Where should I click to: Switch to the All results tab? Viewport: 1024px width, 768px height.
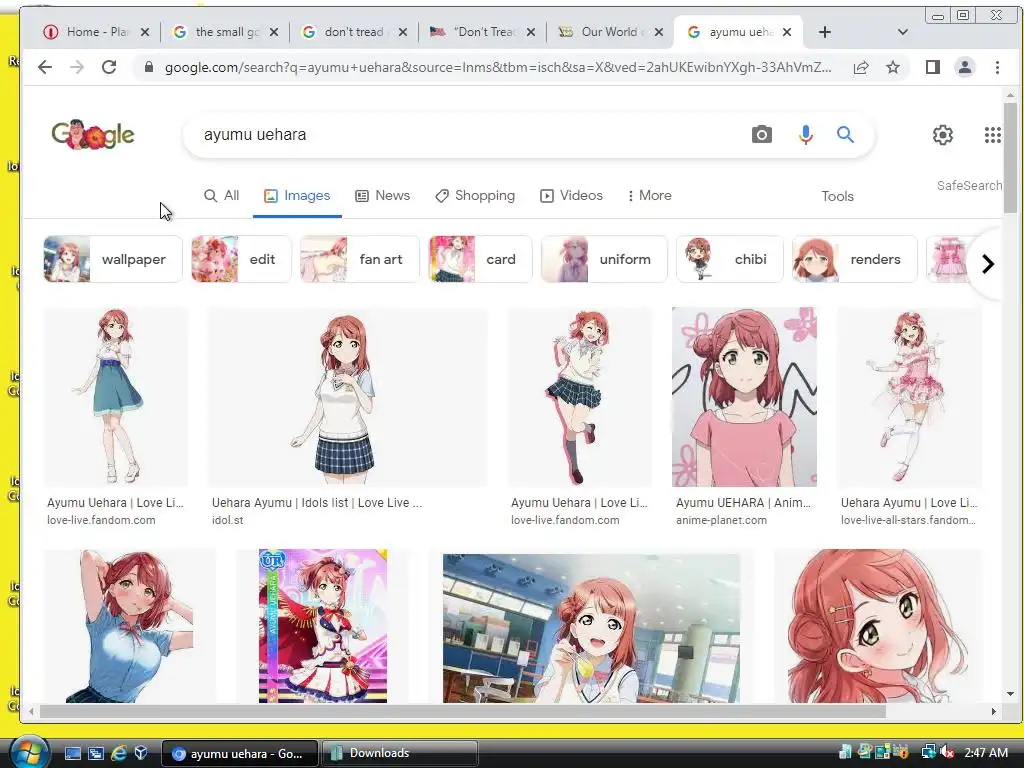(x=221, y=196)
